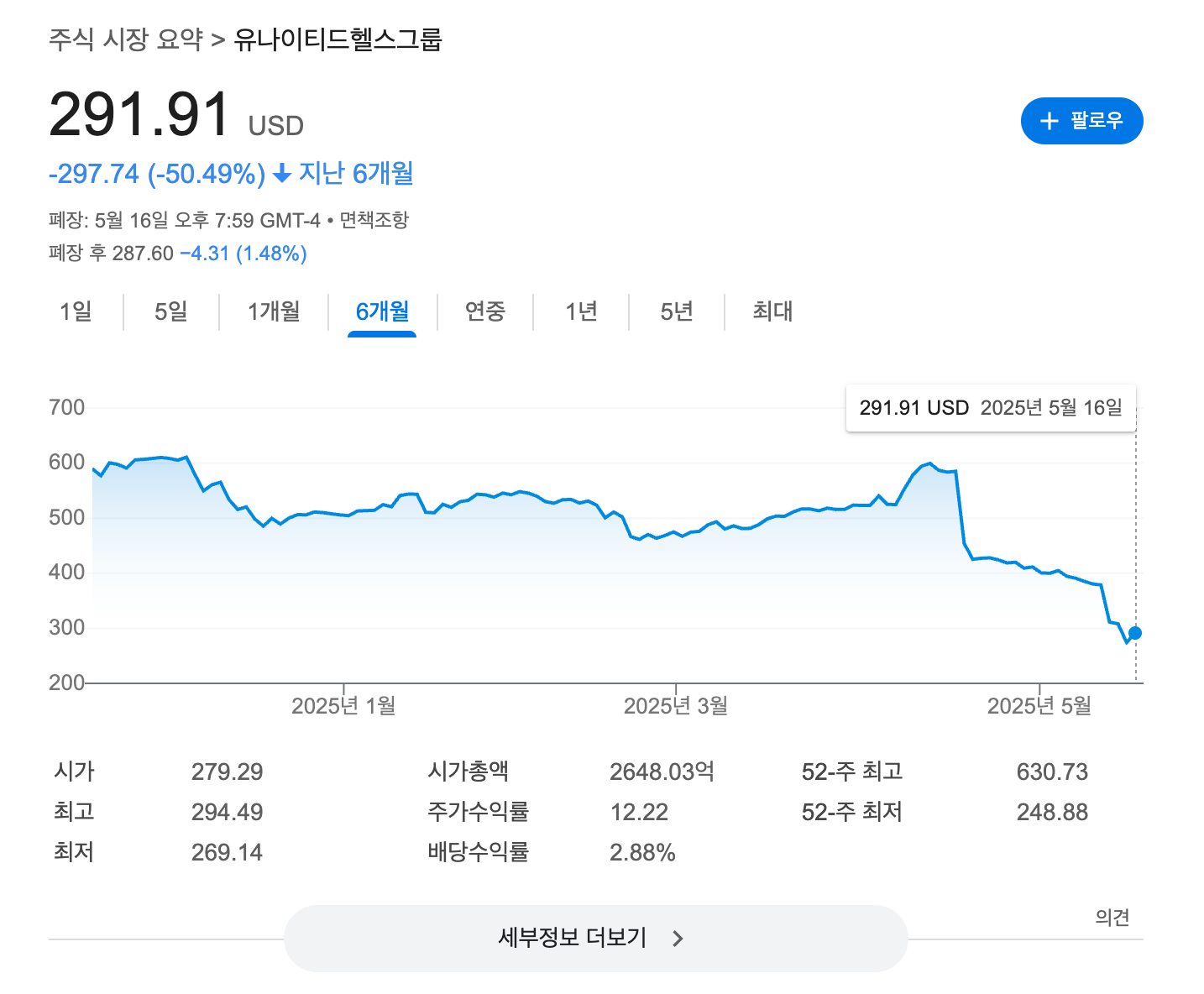
Task: Click the 최고 value 294.49
Action: (227, 812)
